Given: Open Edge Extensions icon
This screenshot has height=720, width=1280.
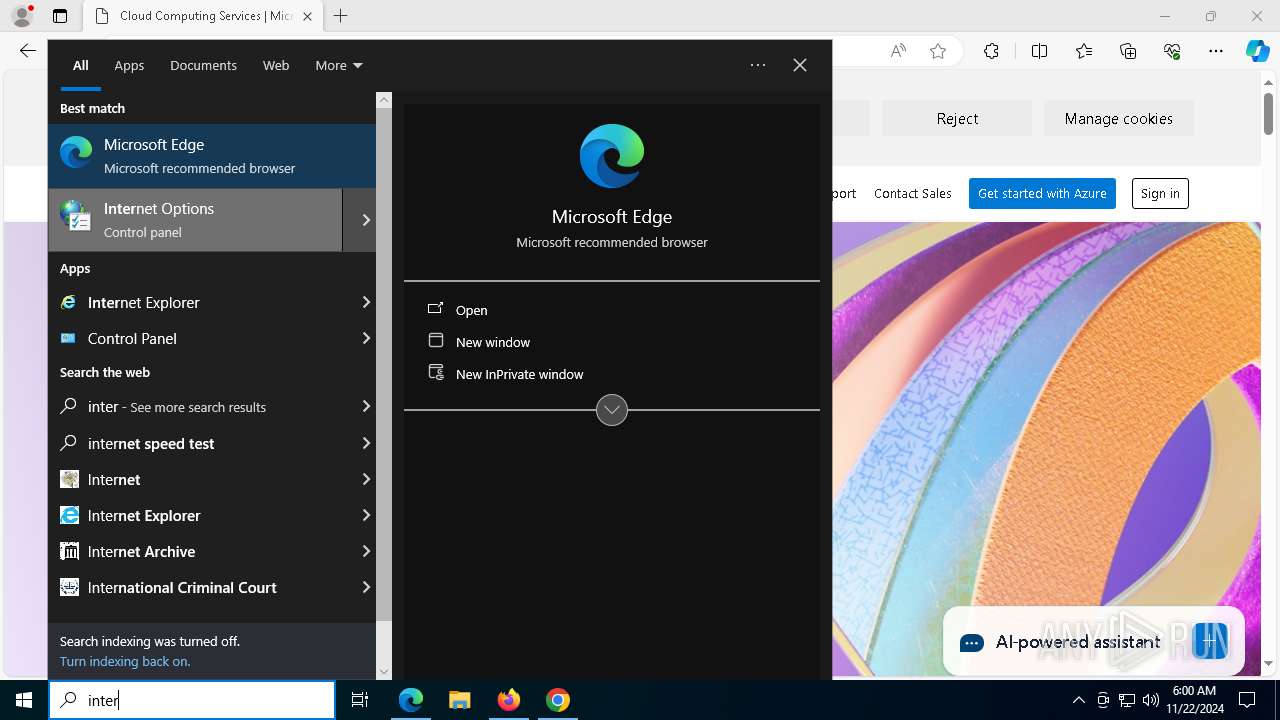Looking at the screenshot, I should [991, 51].
